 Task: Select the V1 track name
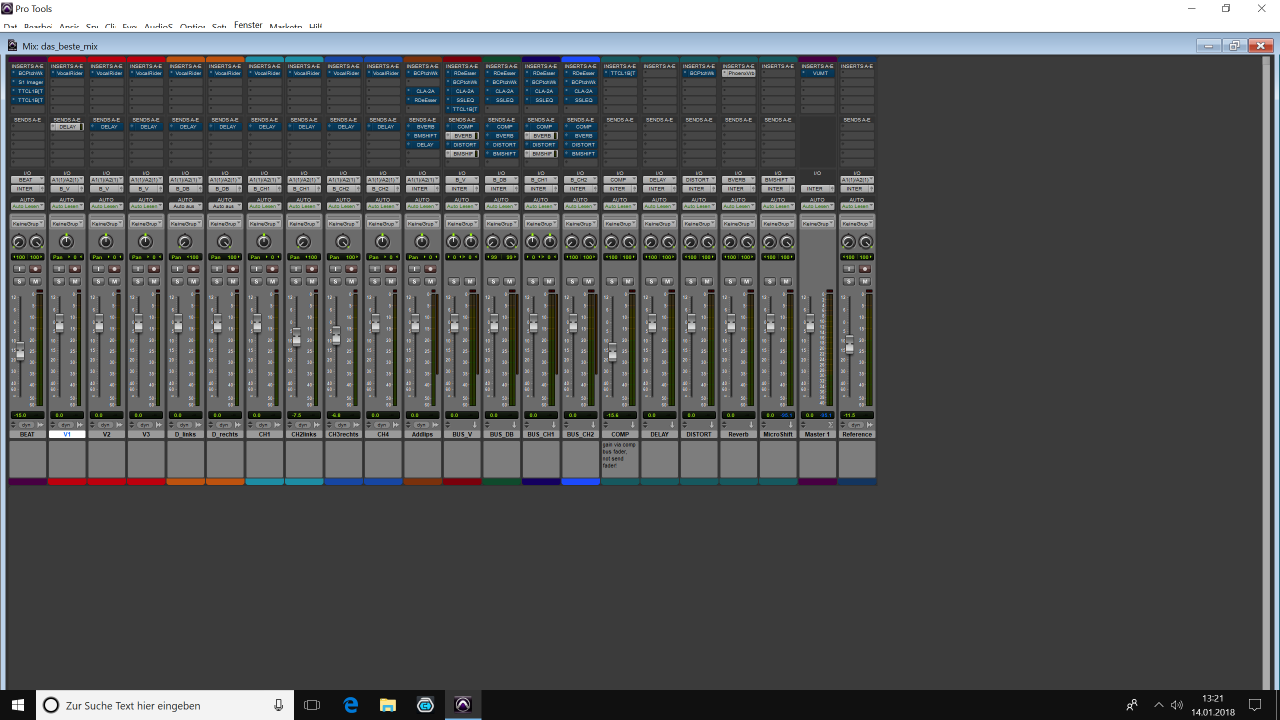click(x=67, y=434)
